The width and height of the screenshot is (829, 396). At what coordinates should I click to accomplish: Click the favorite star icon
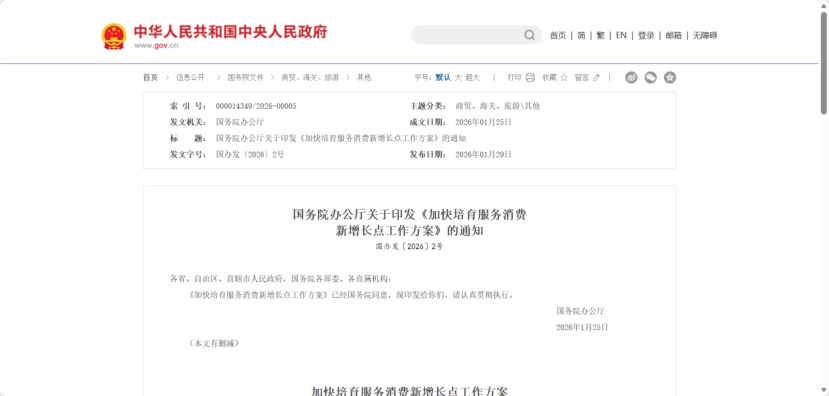click(x=564, y=78)
